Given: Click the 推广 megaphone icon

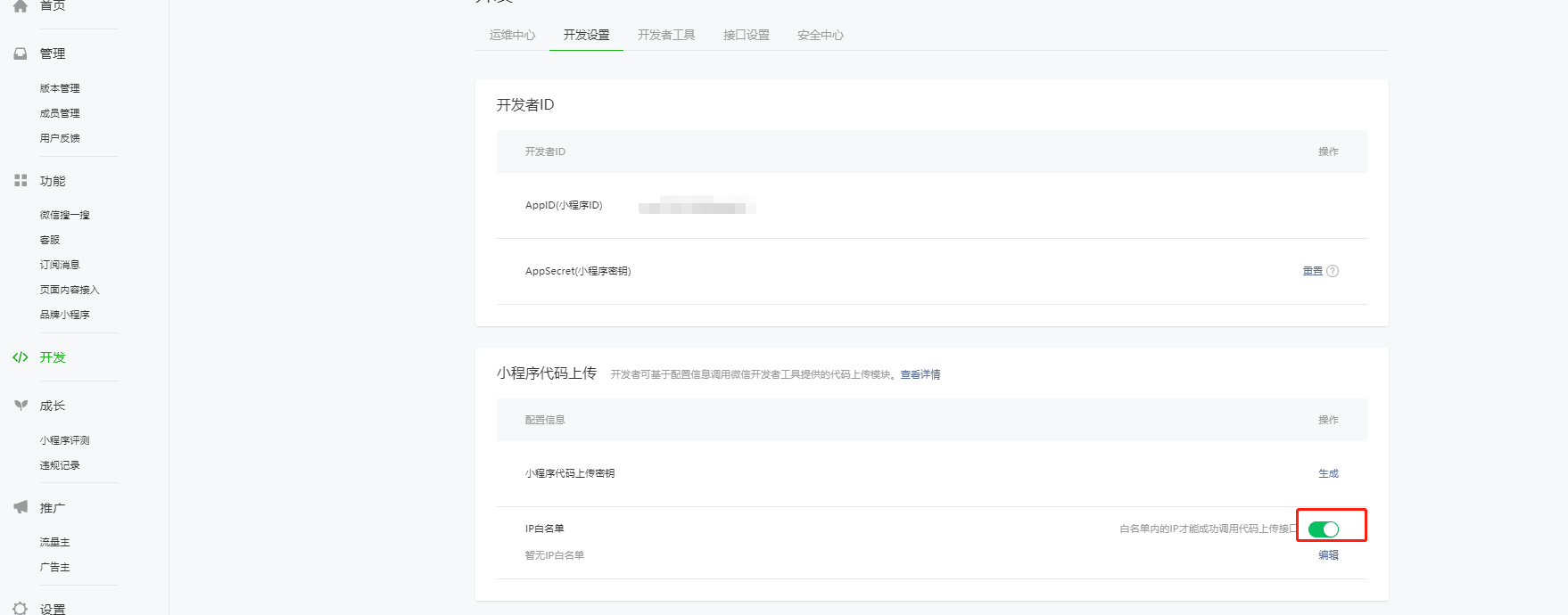Looking at the screenshot, I should click(x=21, y=507).
